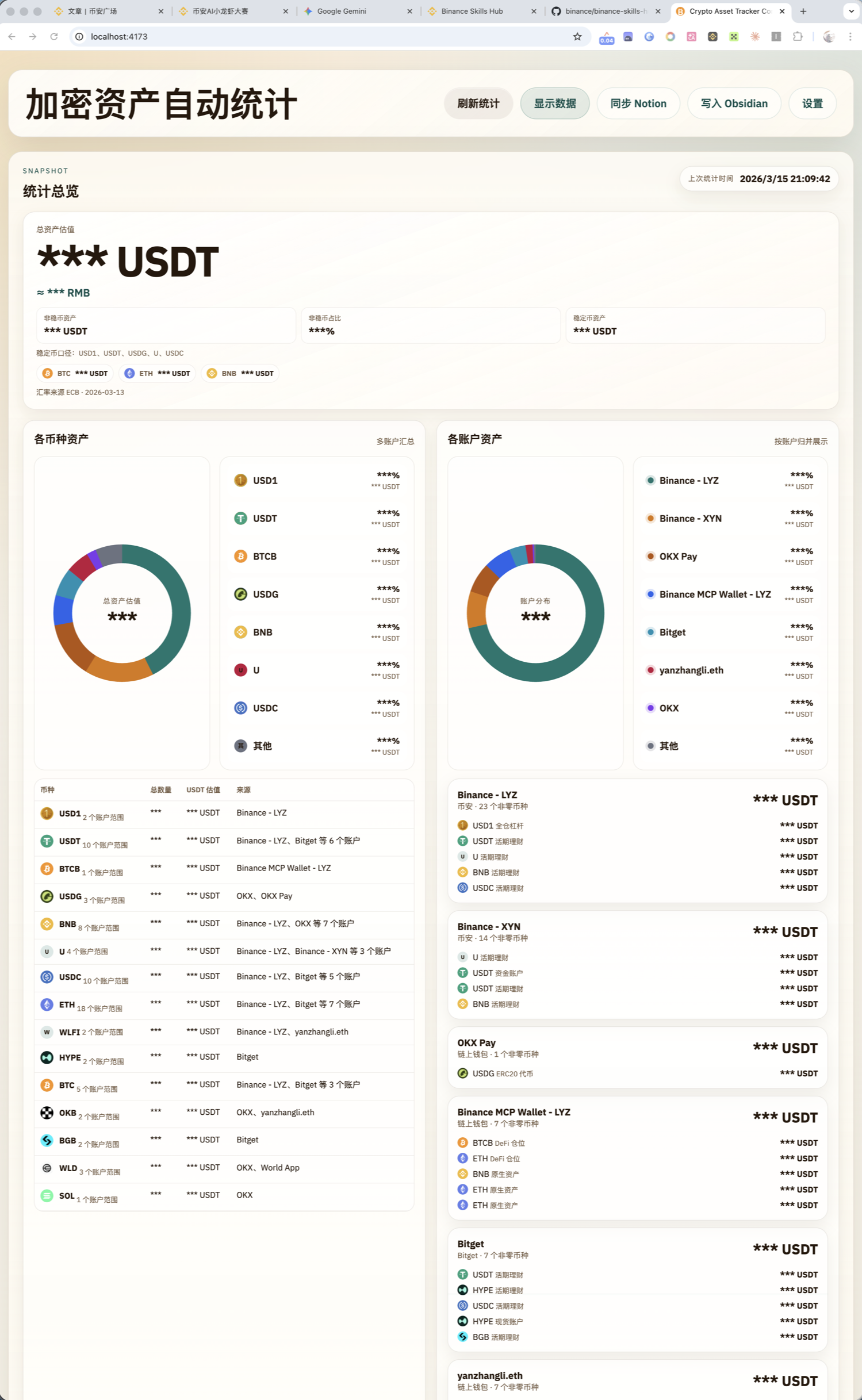Click the Binance MCP Wallet - LYZ card title

[x=514, y=1112]
